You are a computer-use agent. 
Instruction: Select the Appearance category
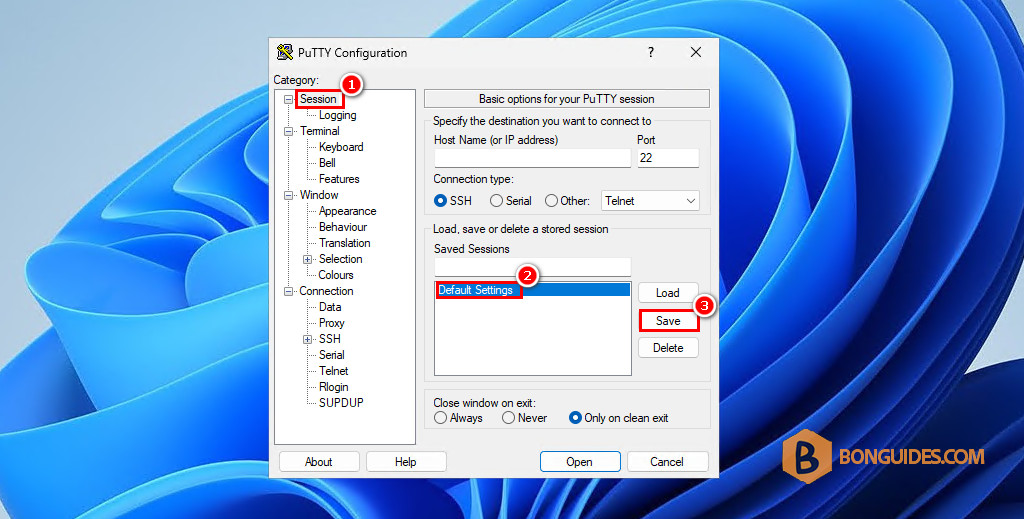347,211
